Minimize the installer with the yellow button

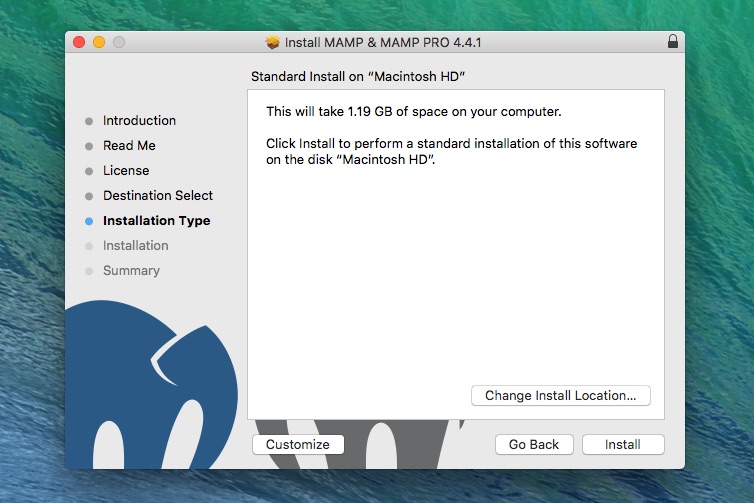click(99, 42)
